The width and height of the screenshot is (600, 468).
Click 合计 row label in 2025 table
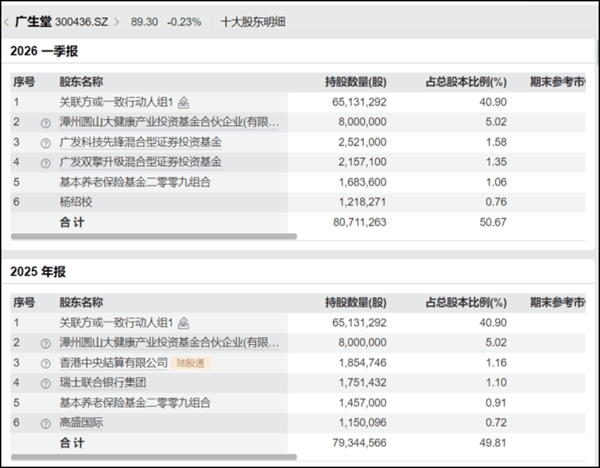72,444
